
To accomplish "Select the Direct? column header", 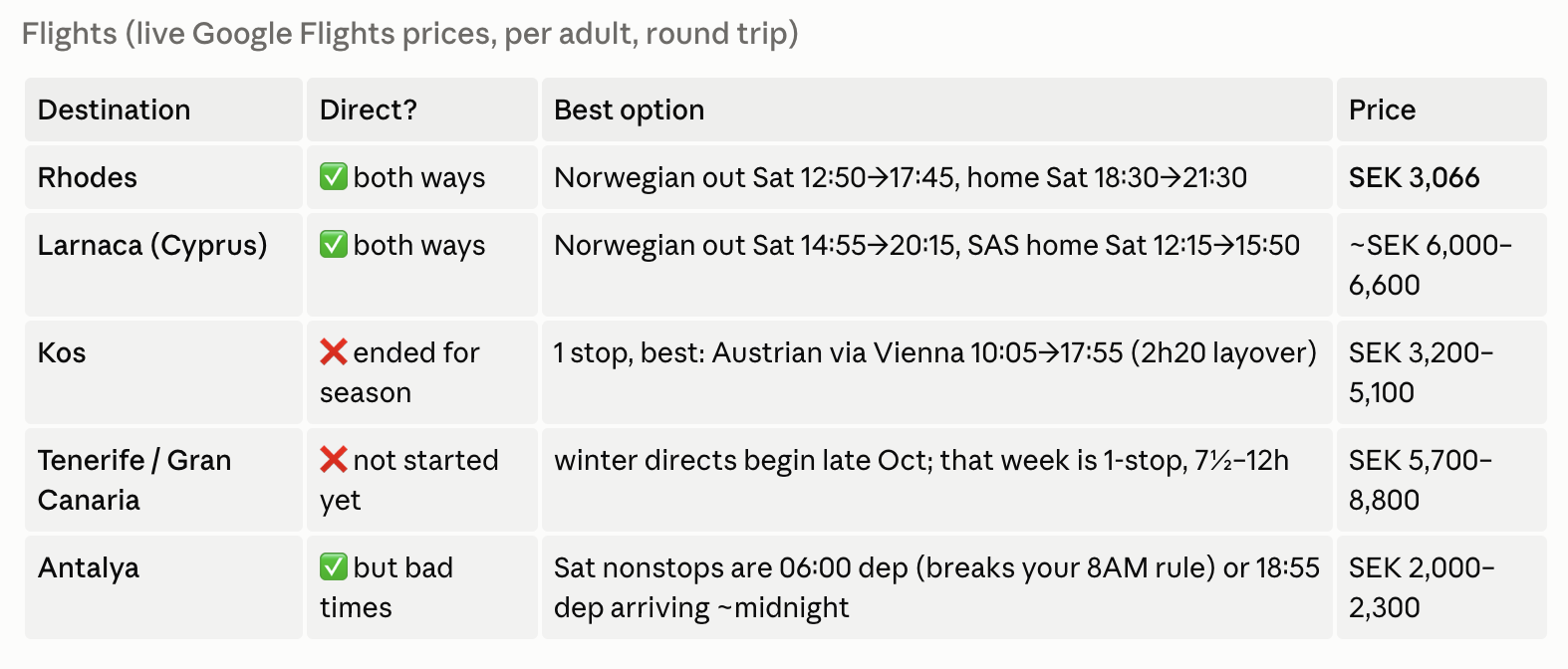I will click(x=422, y=110).
